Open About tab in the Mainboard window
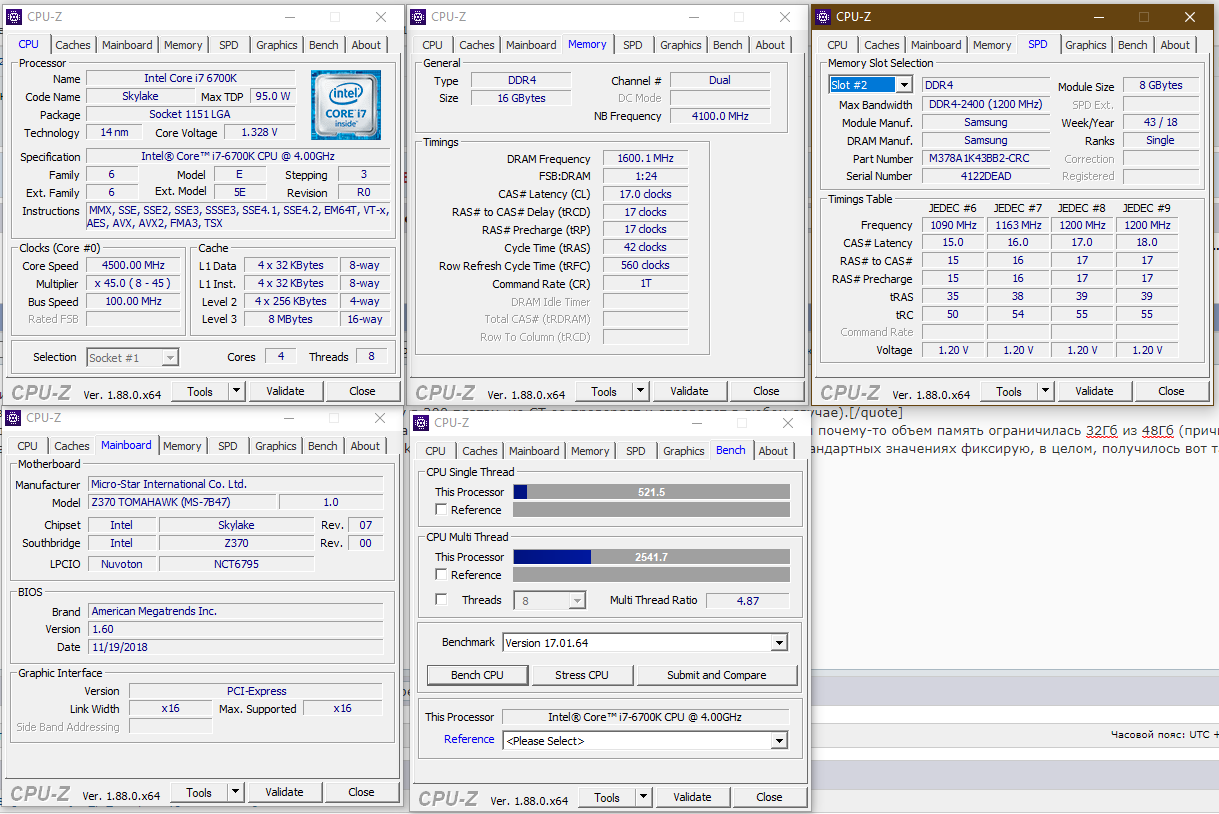The image size is (1219, 814). [x=365, y=446]
